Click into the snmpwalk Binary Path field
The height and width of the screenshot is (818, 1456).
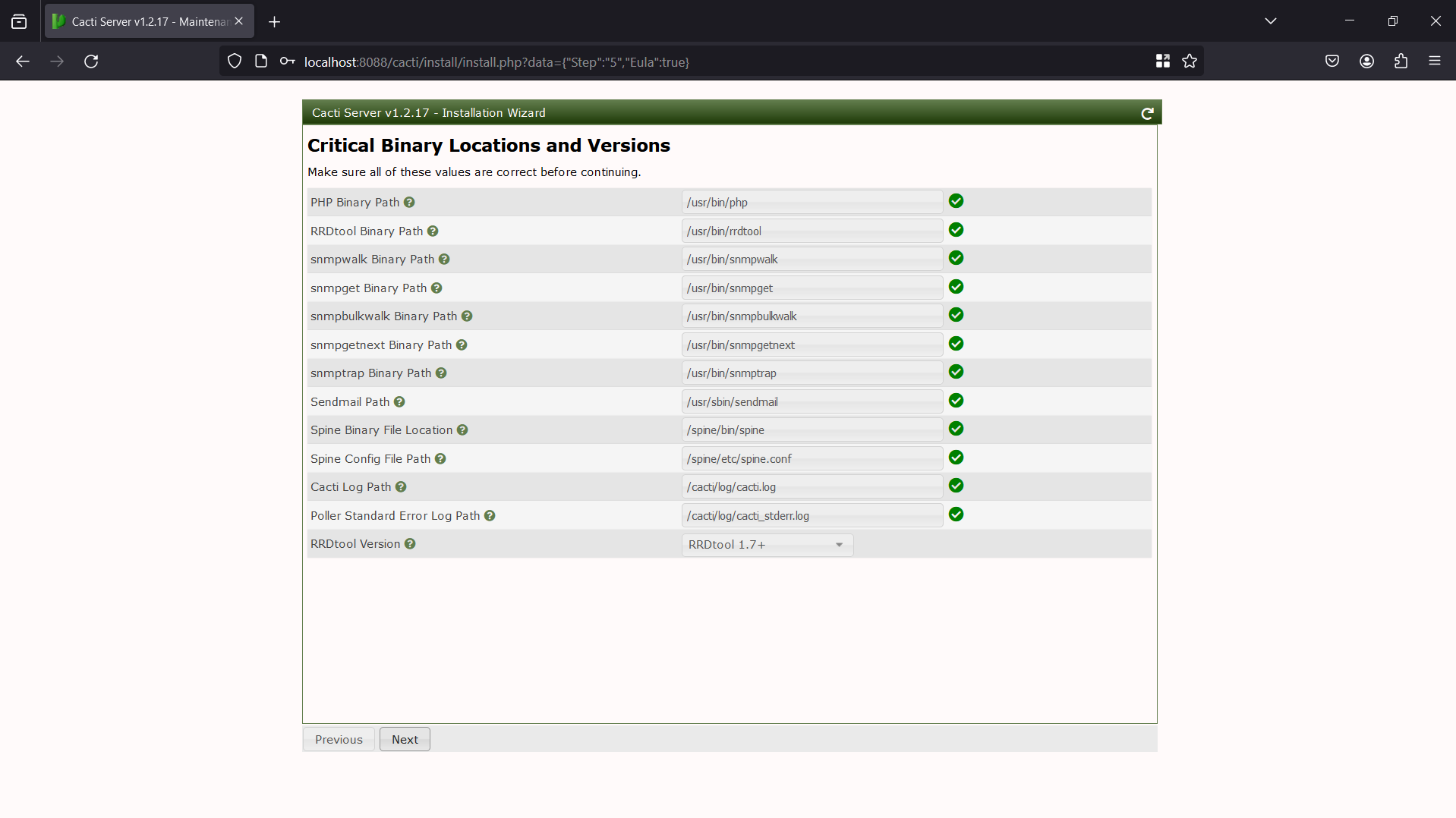pyautogui.click(x=812, y=260)
